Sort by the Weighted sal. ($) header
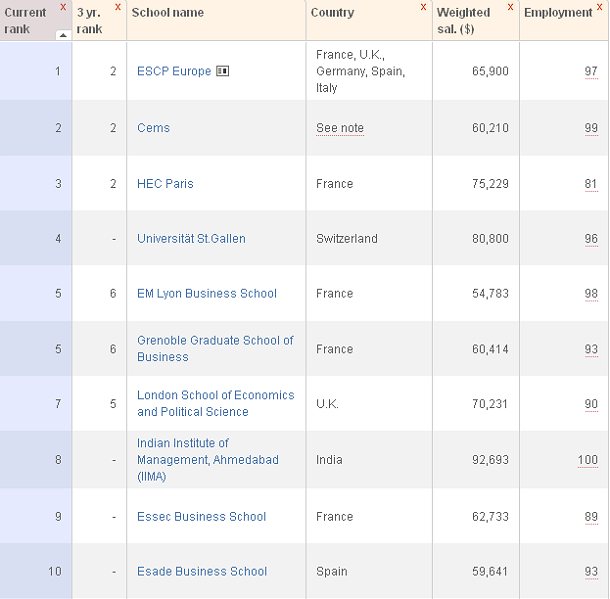610x599 pixels. pyautogui.click(x=463, y=21)
